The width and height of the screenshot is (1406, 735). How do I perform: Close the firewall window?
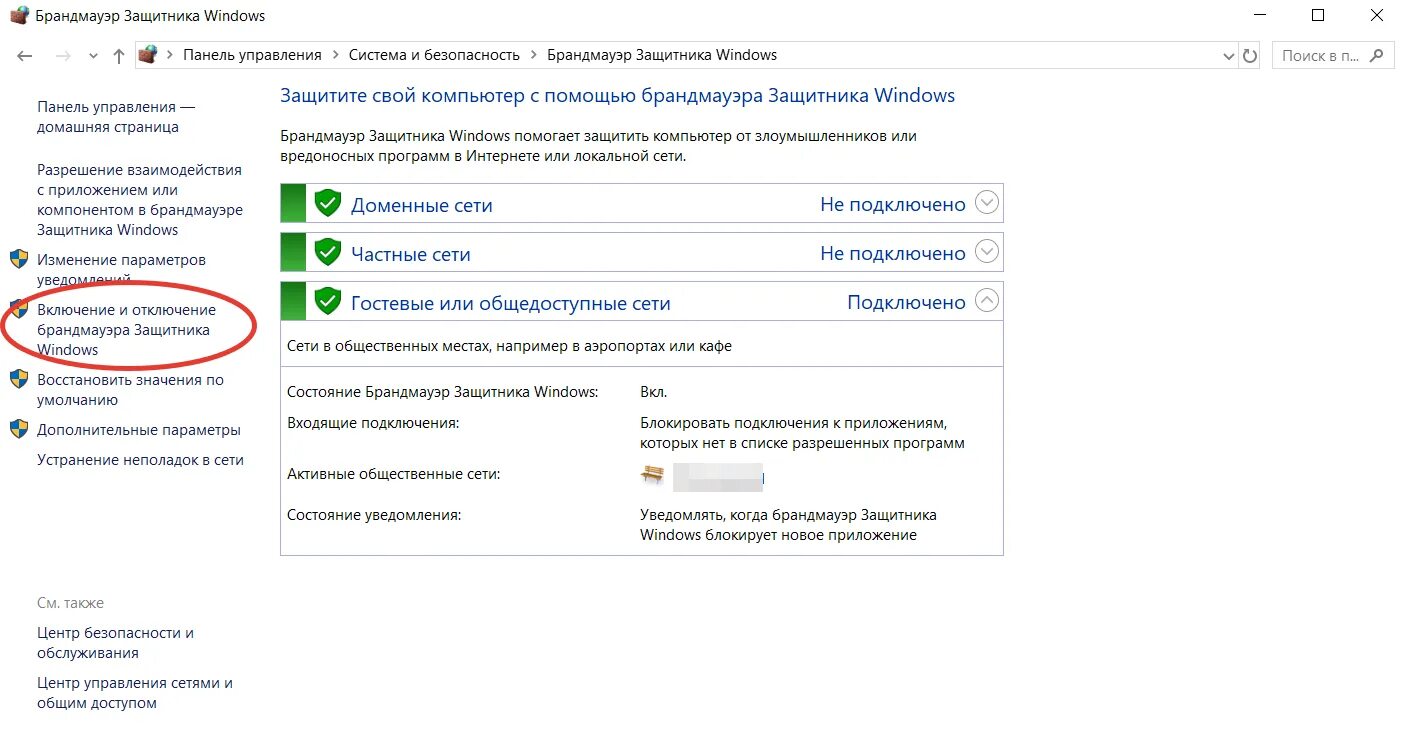(1377, 16)
